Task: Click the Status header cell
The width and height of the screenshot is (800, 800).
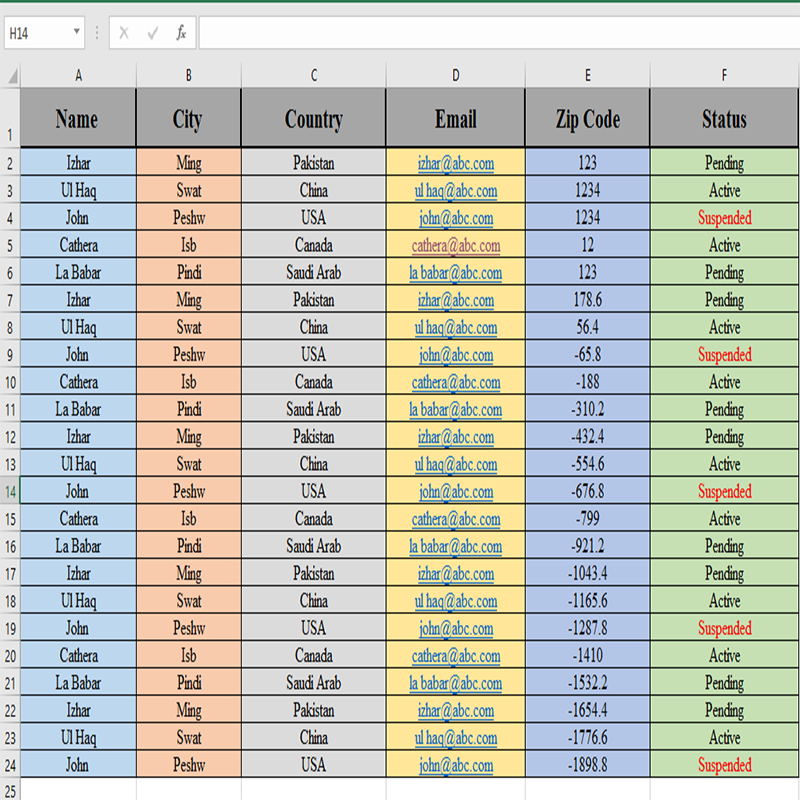Action: (x=724, y=119)
